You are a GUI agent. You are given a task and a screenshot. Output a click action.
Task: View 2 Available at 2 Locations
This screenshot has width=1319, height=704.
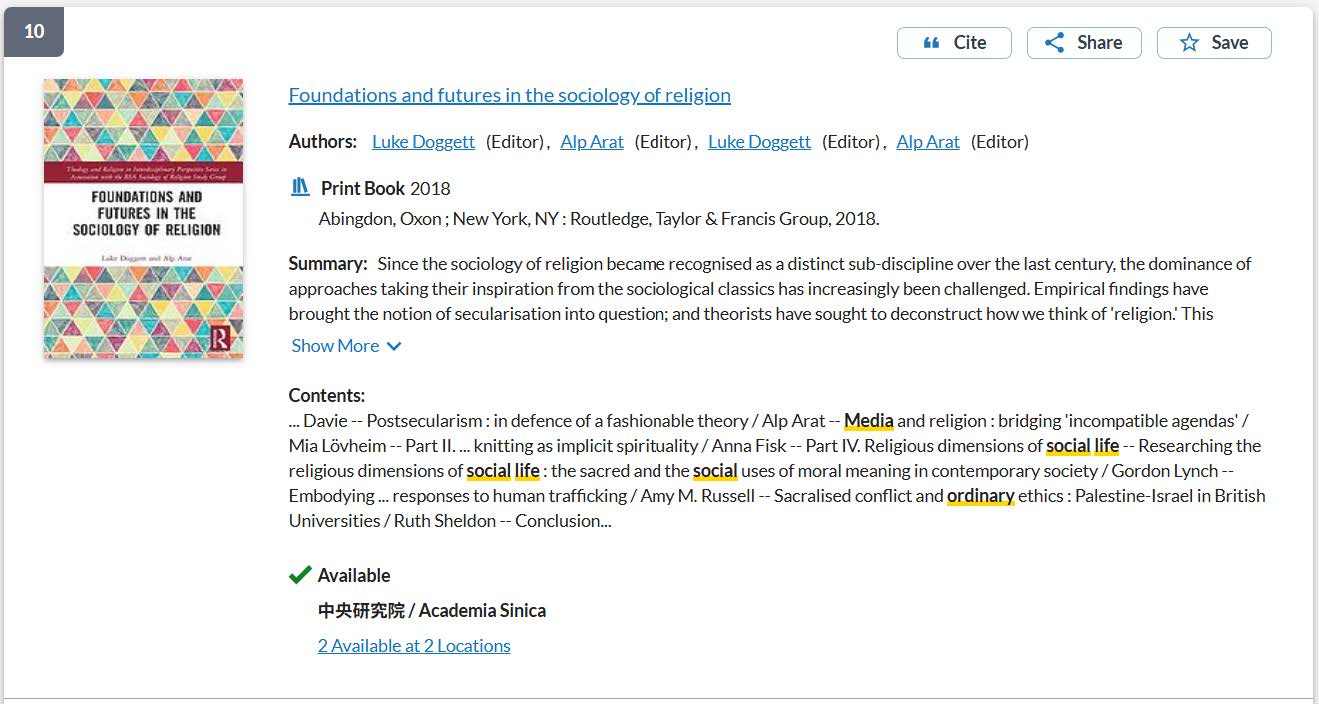point(414,646)
